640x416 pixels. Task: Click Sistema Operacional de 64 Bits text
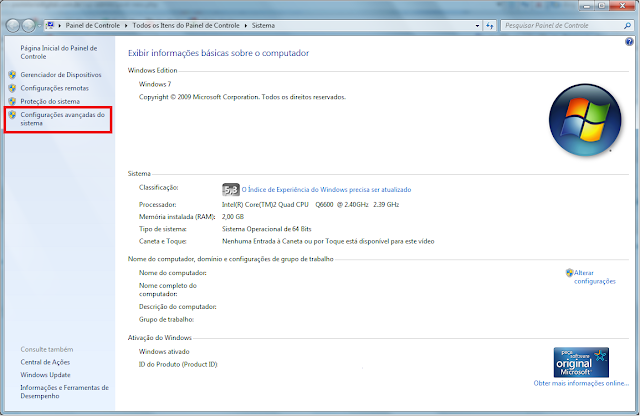[267, 229]
